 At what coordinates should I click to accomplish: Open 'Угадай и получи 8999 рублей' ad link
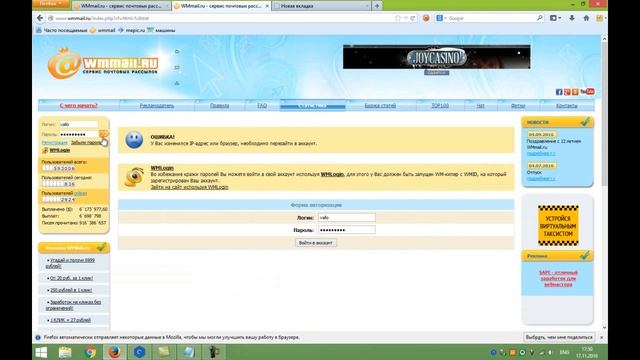70,263
